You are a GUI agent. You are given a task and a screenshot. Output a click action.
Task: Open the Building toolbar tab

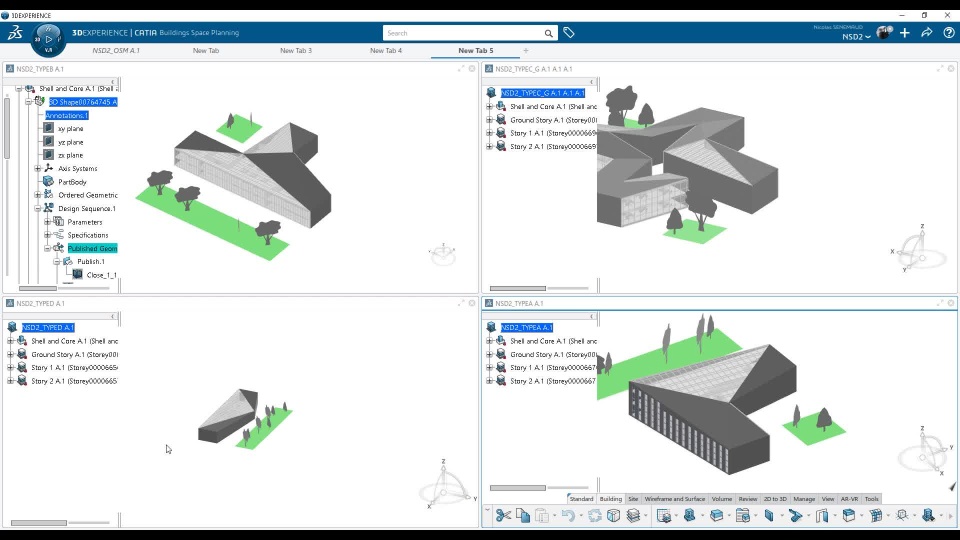click(x=610, y=499)
